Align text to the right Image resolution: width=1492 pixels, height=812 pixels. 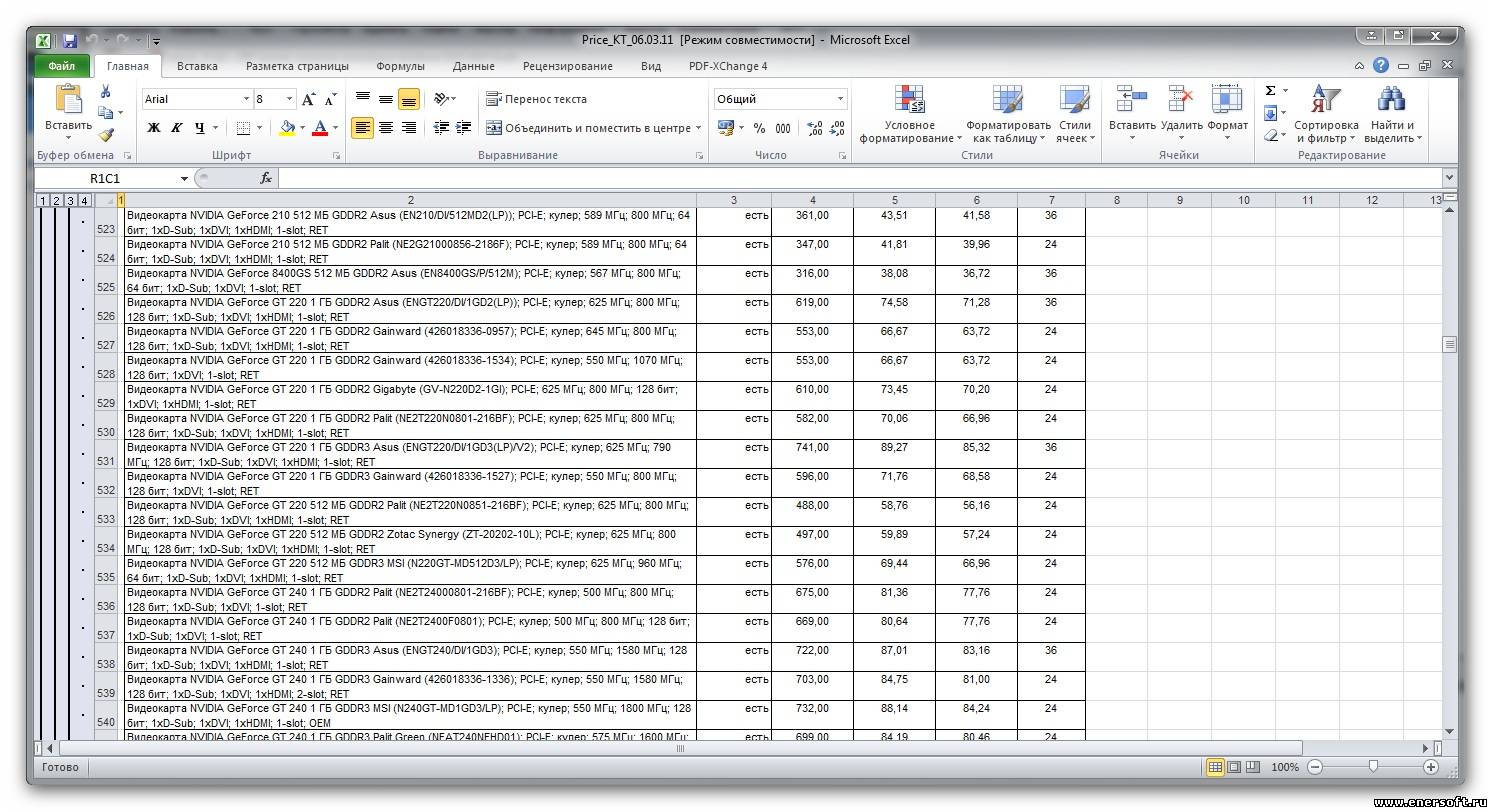(x=409, y=127)
